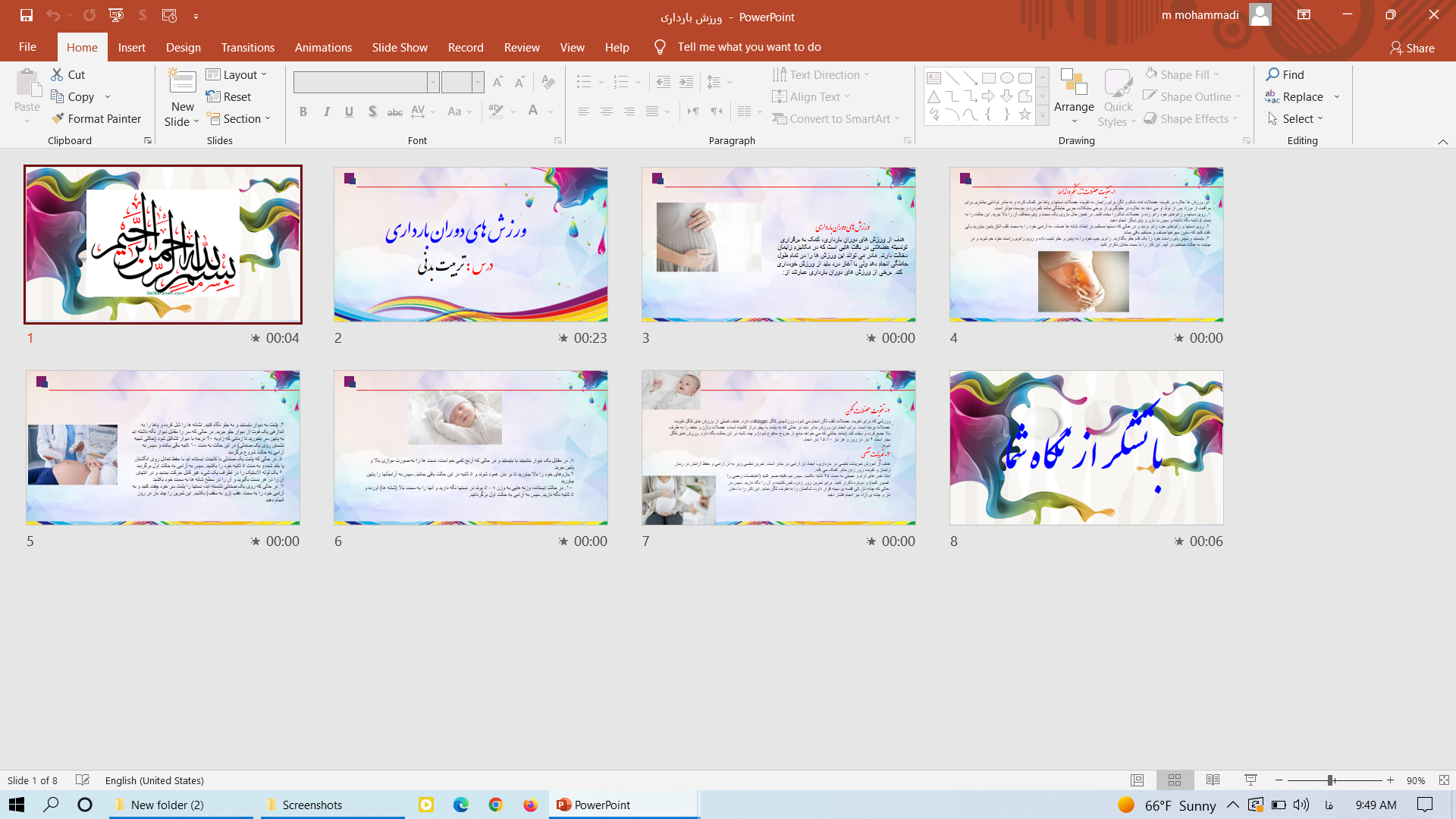Select the rectangle shape in shapes gallery
This screenshot has width=1456, height=819.
click(x=988, y=78)
